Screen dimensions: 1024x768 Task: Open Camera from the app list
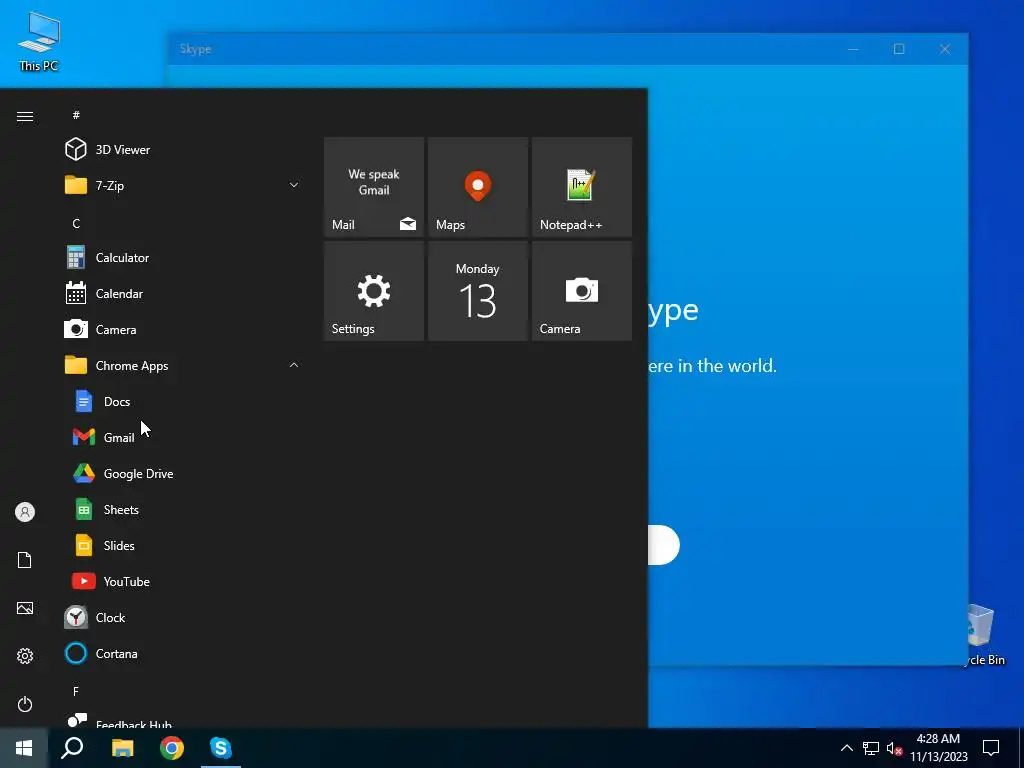click(x=182, y=330)
